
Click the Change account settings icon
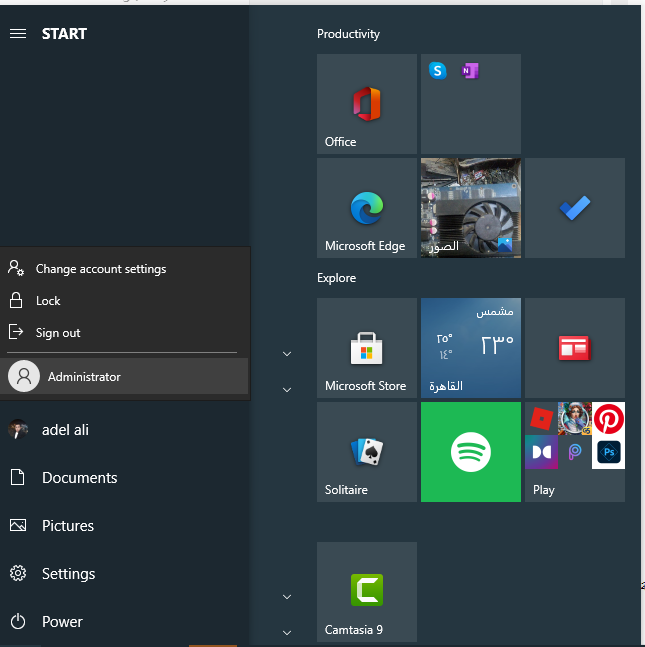[x=16, y=268]
